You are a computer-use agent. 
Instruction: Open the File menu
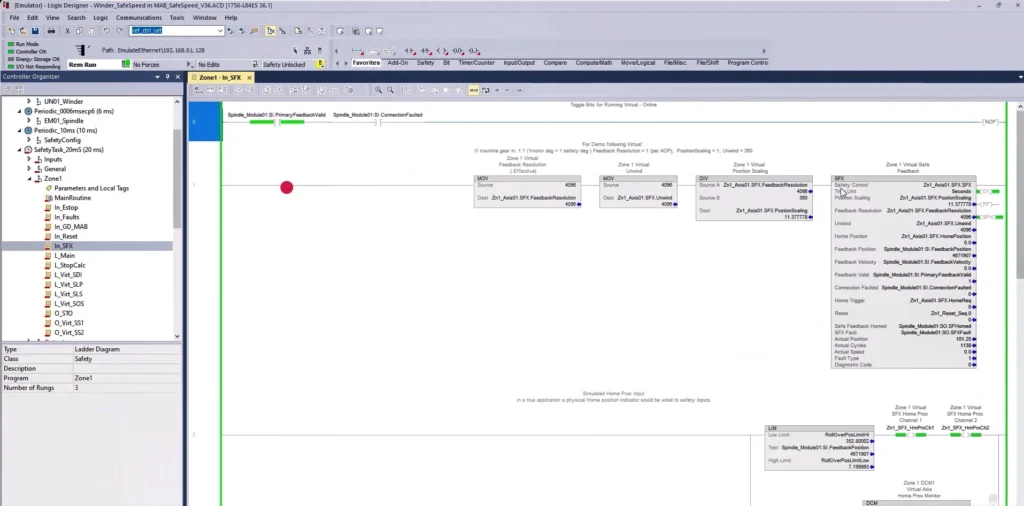pos(14,18)
